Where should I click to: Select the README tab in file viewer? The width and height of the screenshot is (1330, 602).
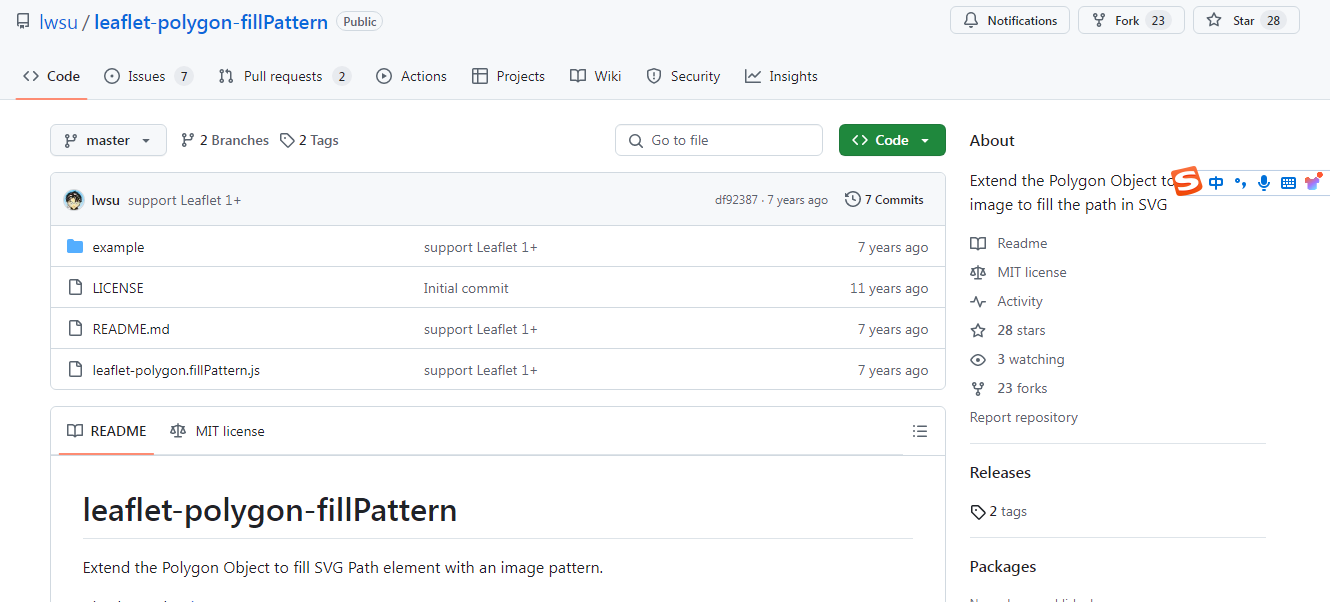click(106, 431)
